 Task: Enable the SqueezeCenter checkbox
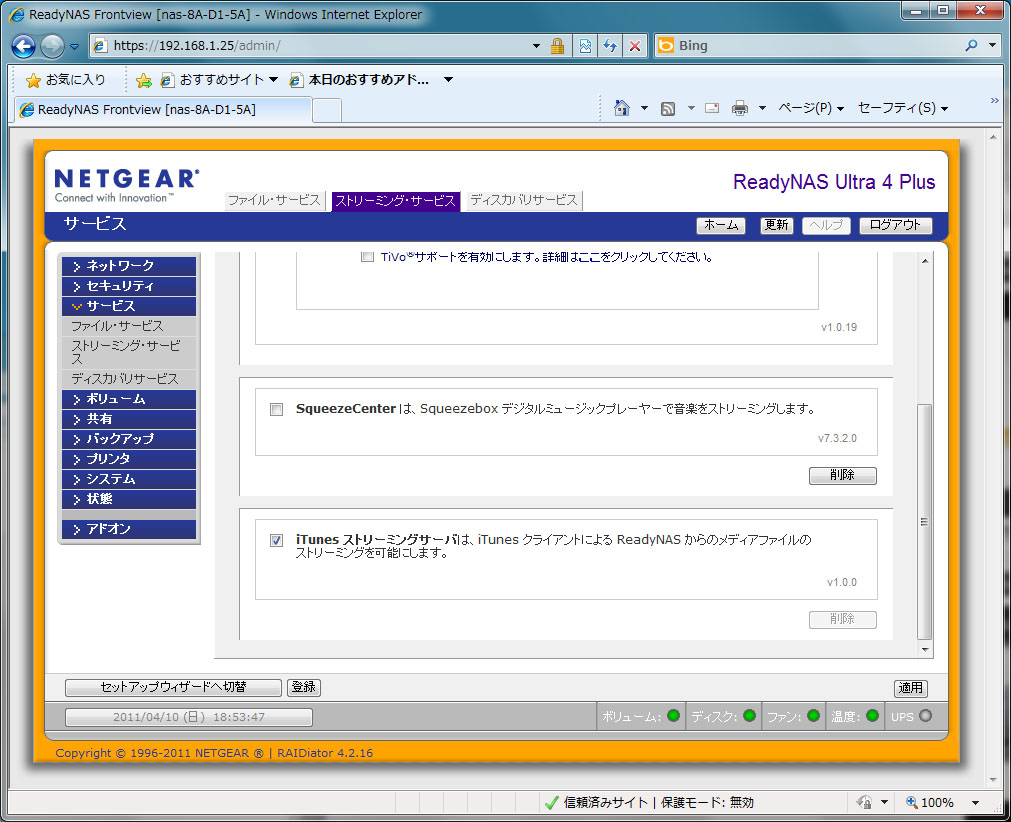[277, 409]
